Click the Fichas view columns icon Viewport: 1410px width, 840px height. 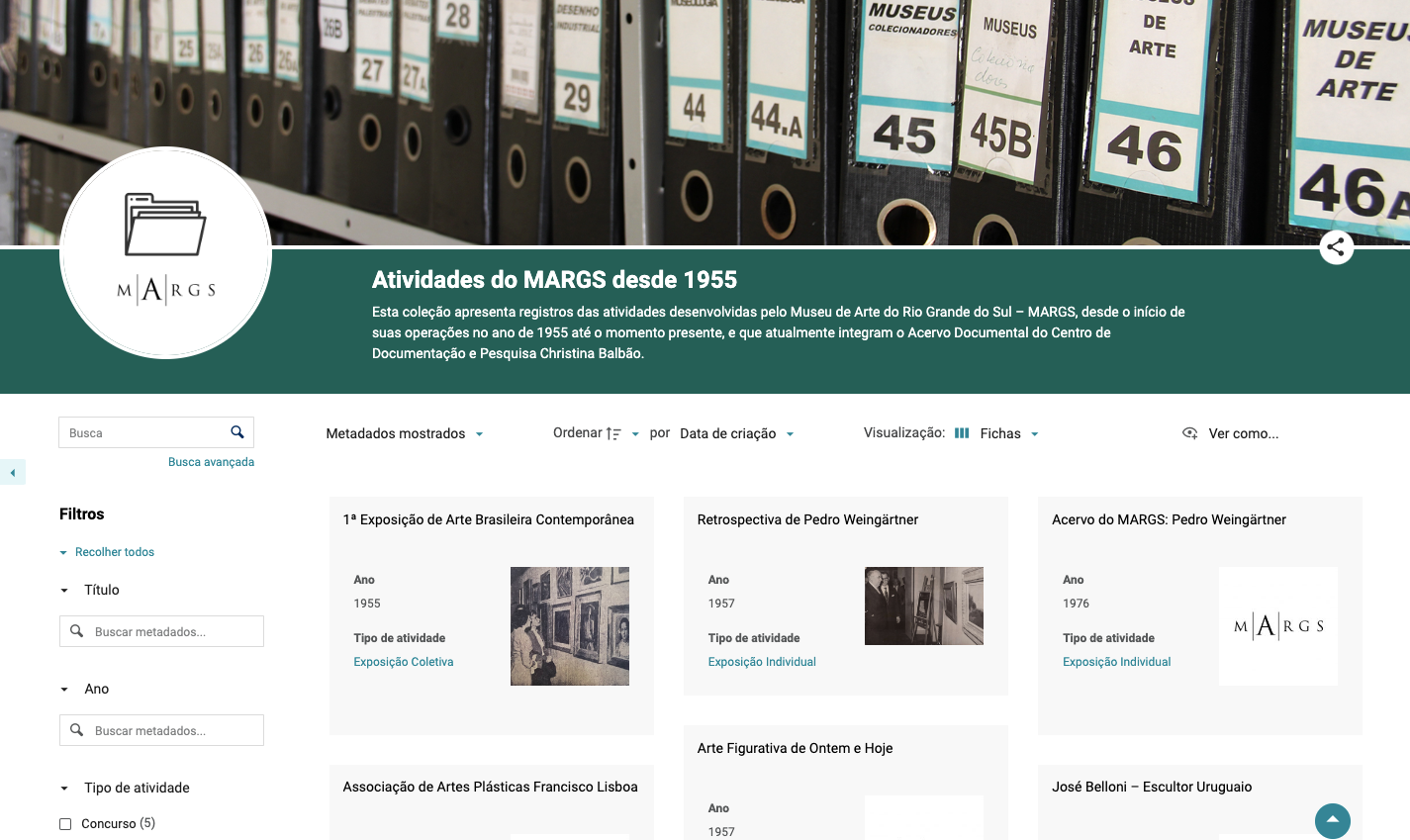pos(962,433)
